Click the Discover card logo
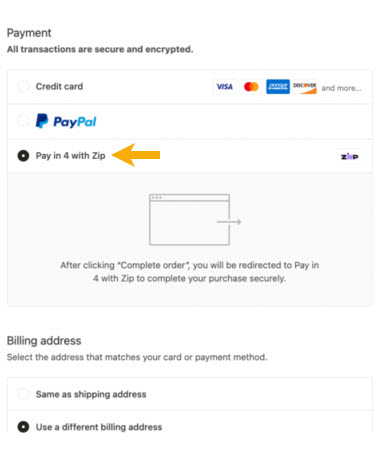 pyautogui.click(x=305, y=87)
